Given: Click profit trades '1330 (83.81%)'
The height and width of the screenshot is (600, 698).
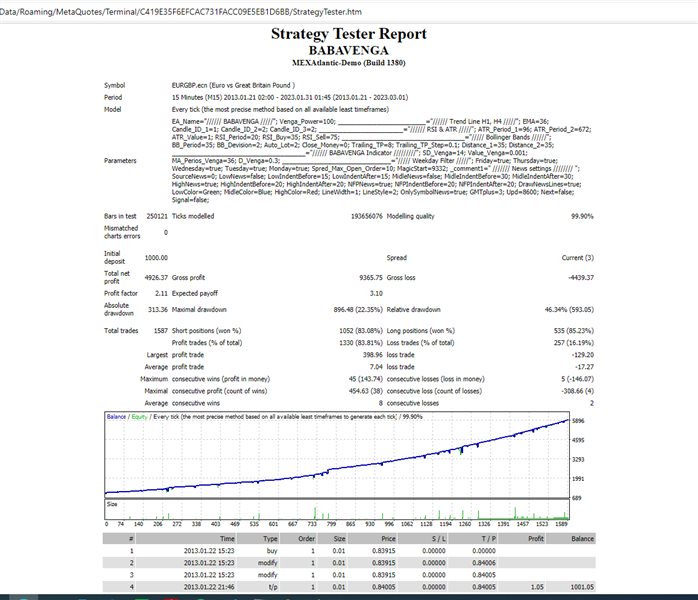Looking at the screenshot, I should coord(361,343).
